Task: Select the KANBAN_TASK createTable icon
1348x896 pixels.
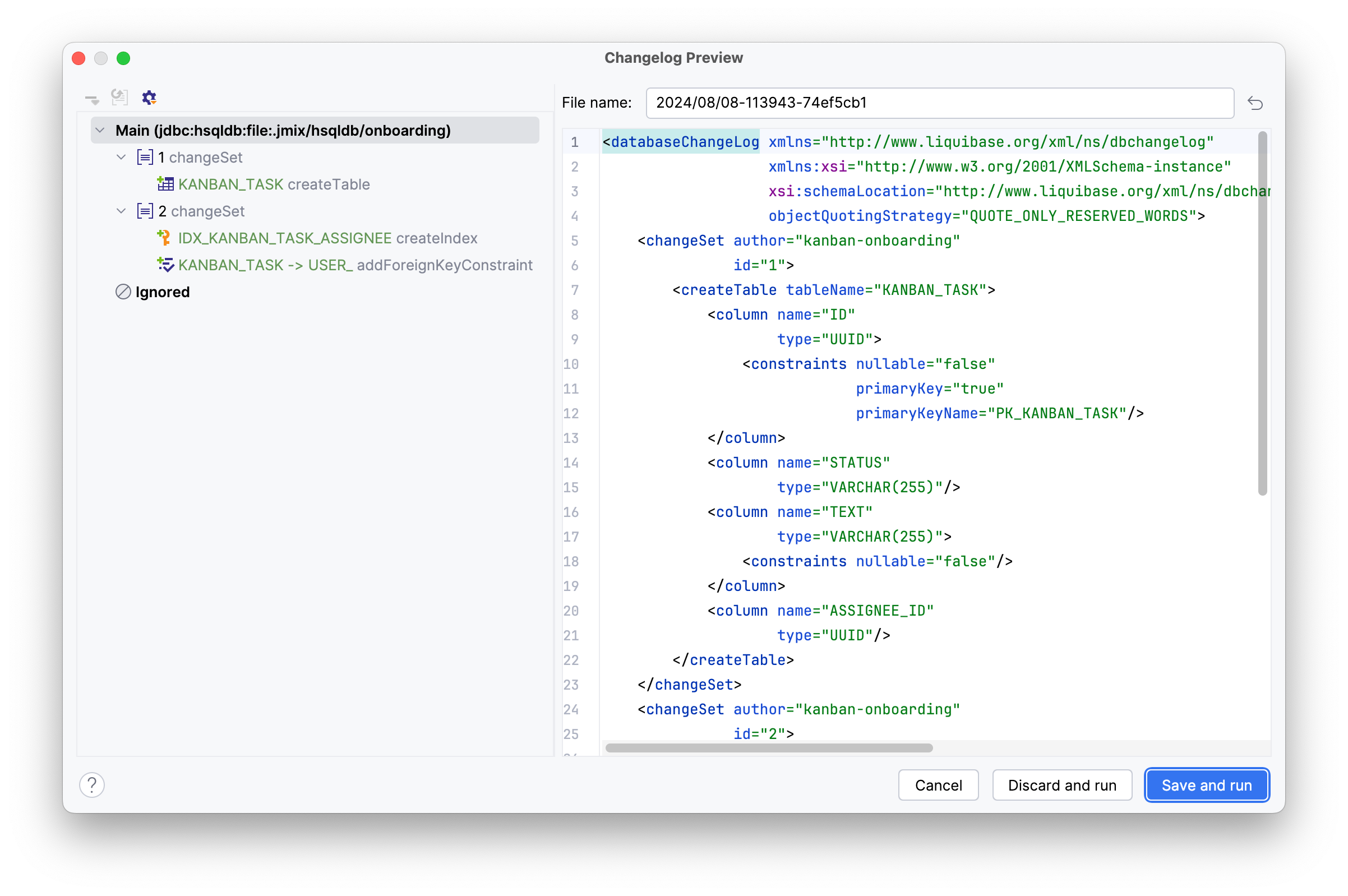Action: [x=167, y=184]
